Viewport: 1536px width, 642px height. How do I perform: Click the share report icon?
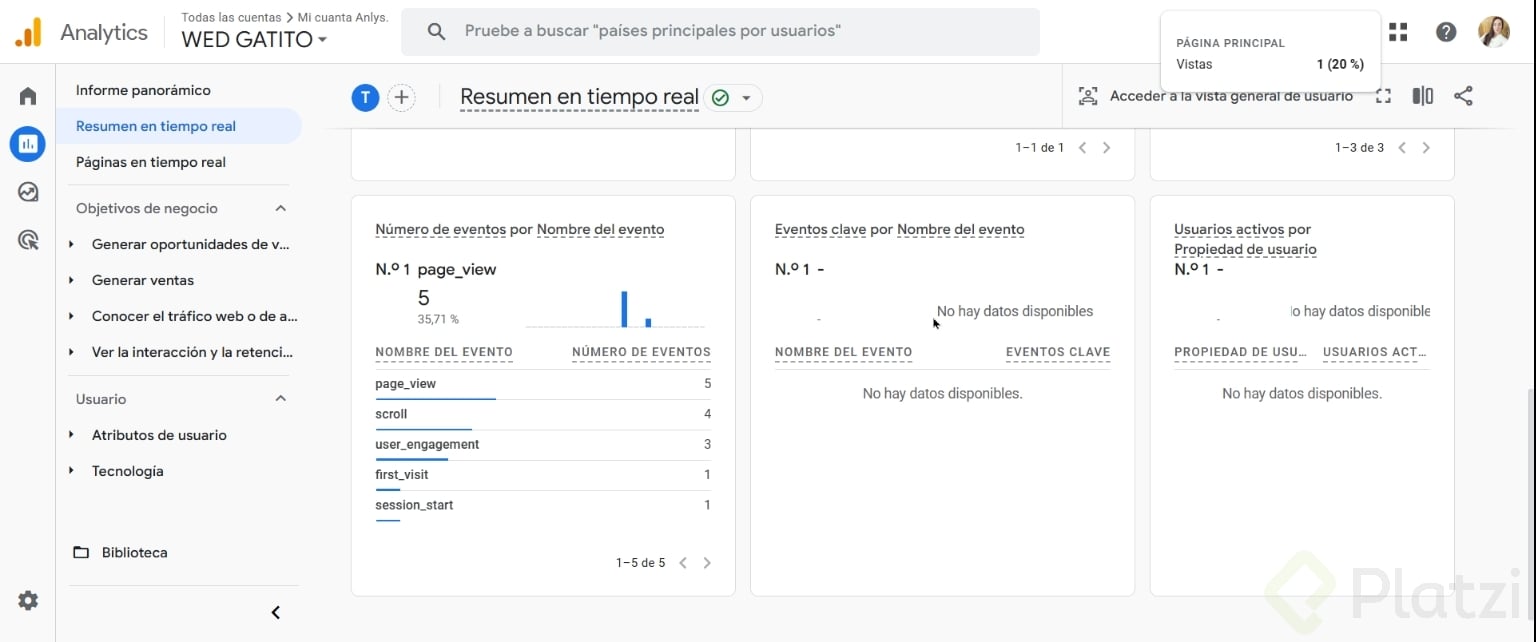[1463, 96]
